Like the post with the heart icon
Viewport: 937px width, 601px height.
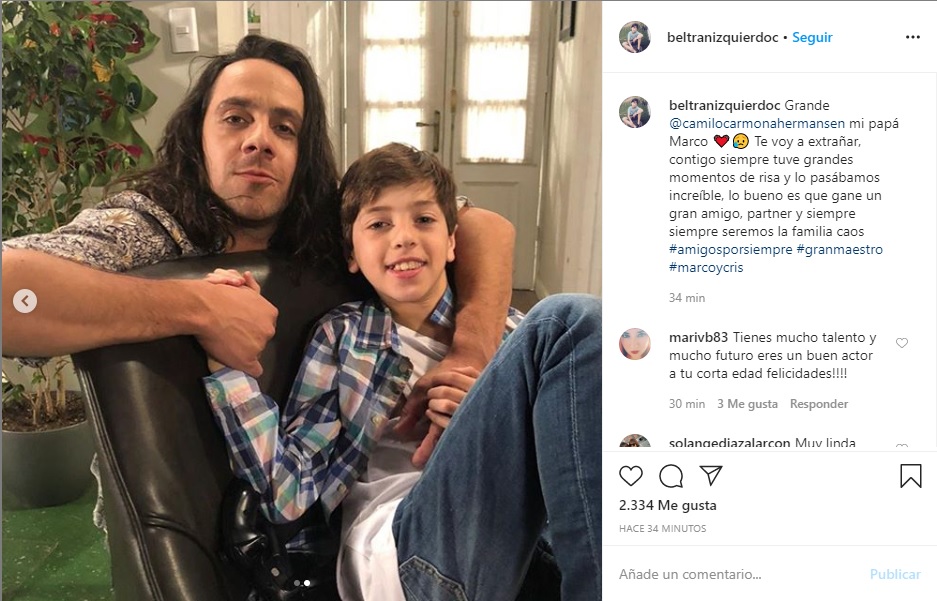[630, 476]
